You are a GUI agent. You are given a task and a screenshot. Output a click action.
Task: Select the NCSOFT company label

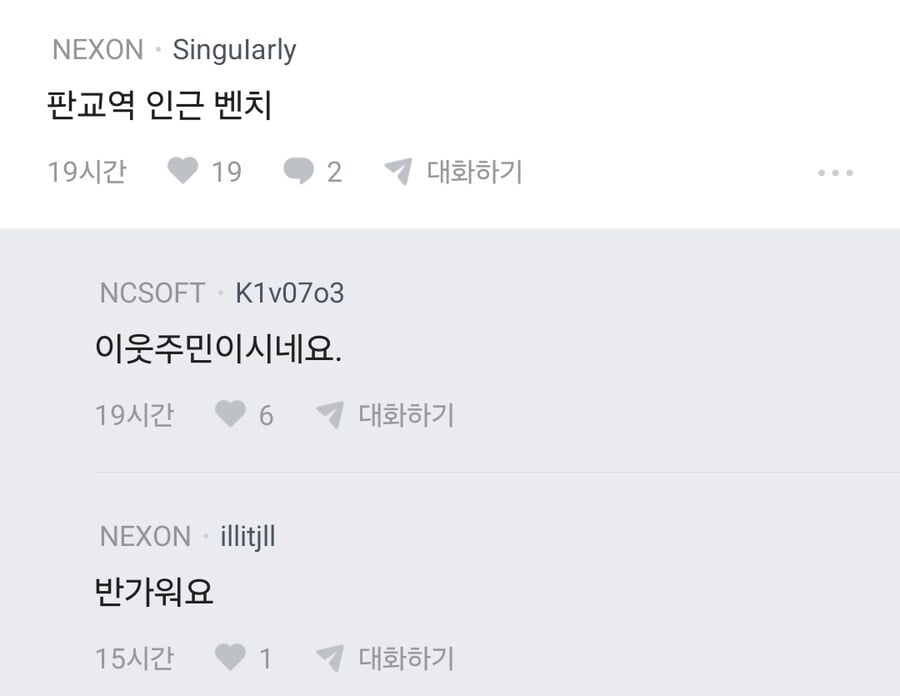click(152, 293)
